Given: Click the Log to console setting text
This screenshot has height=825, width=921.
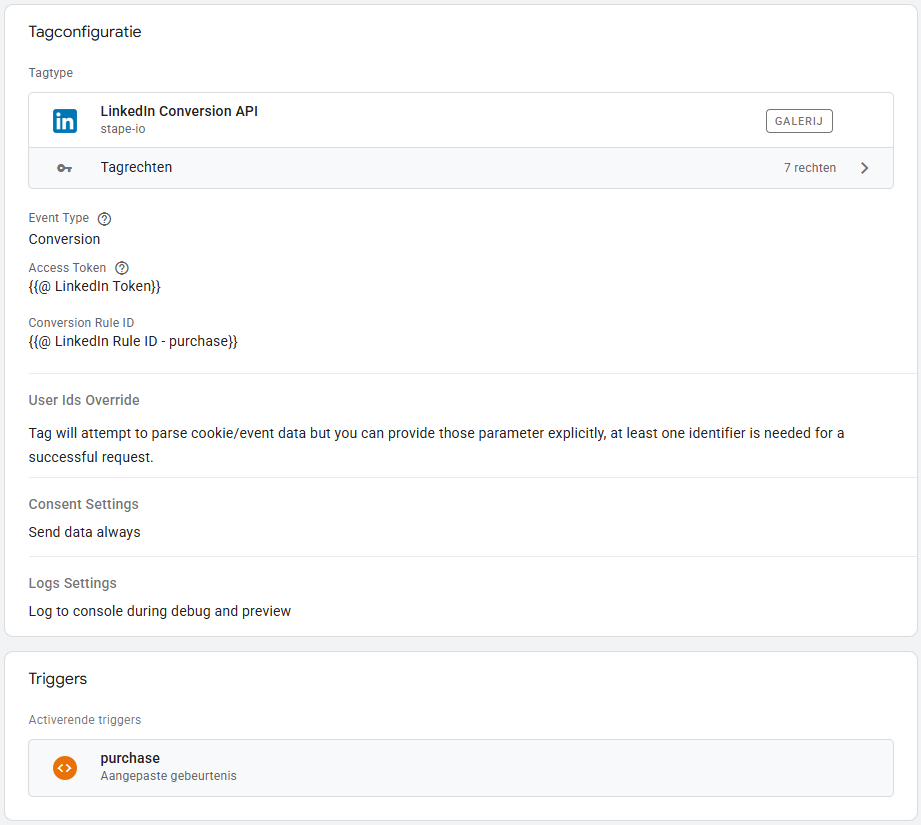Looking at the screenshot, I should [x=159, y=611].
